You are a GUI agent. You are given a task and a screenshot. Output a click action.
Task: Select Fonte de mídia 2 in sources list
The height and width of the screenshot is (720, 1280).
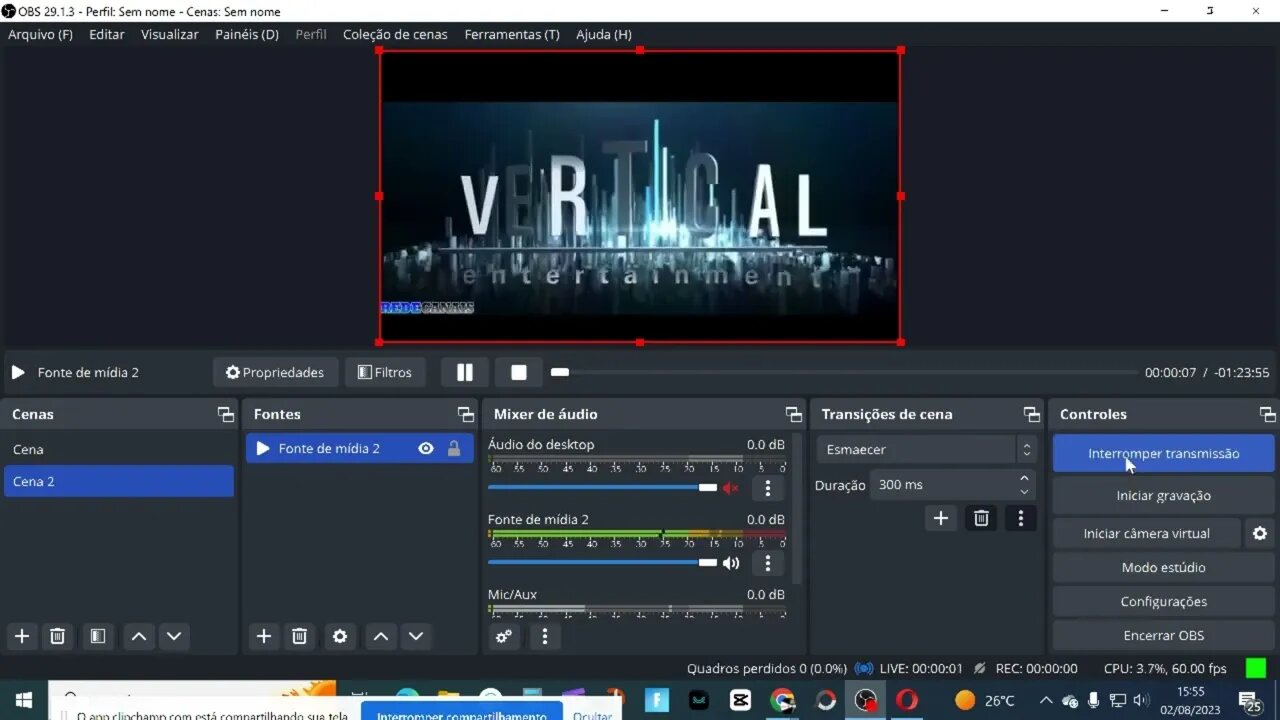coord(360,449)
